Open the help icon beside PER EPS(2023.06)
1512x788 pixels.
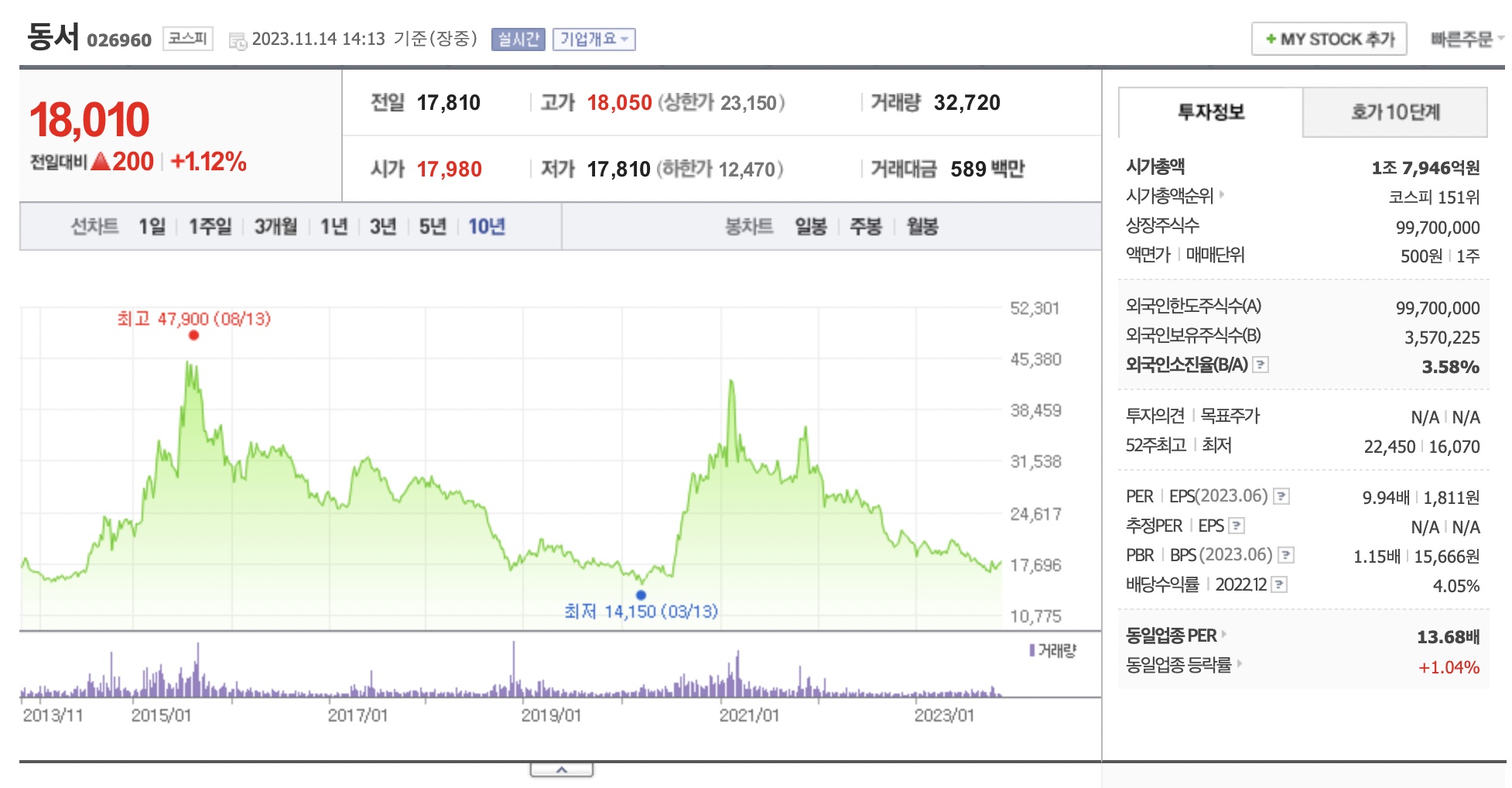[x=1281, y=496]
